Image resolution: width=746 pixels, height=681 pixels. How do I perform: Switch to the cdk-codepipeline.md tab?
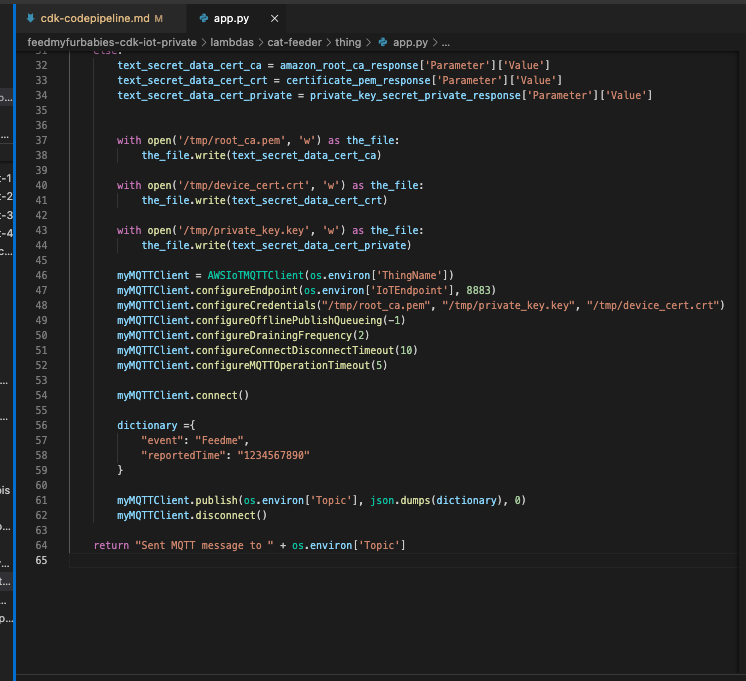[x=95, y=19]
